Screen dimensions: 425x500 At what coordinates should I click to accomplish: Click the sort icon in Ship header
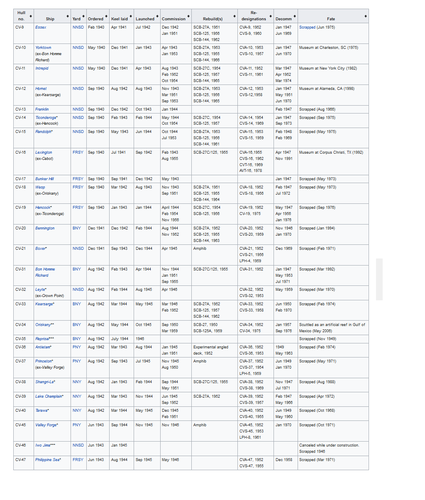click(x=68, y=16)
